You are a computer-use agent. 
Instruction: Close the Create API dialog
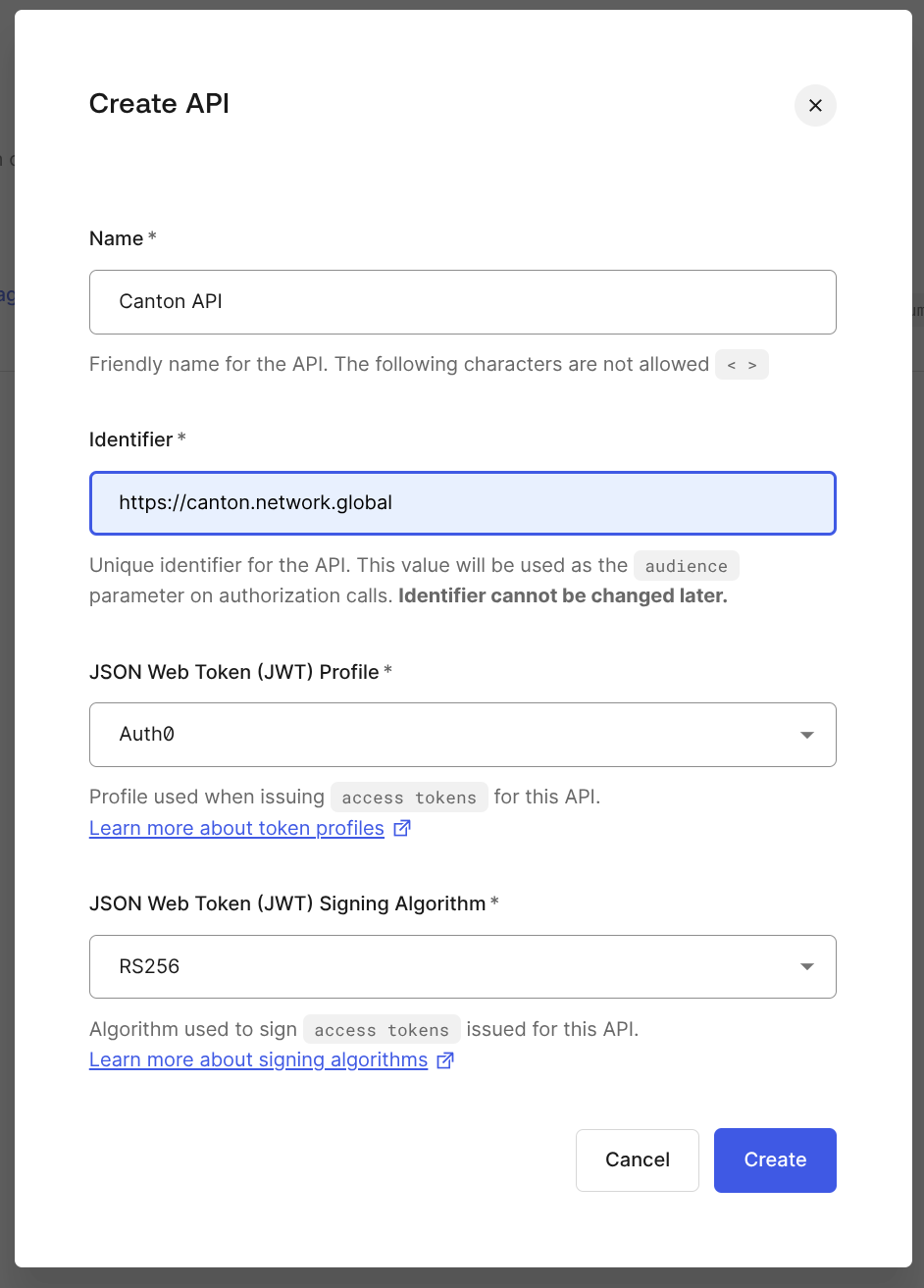click(x=815, y=105)
